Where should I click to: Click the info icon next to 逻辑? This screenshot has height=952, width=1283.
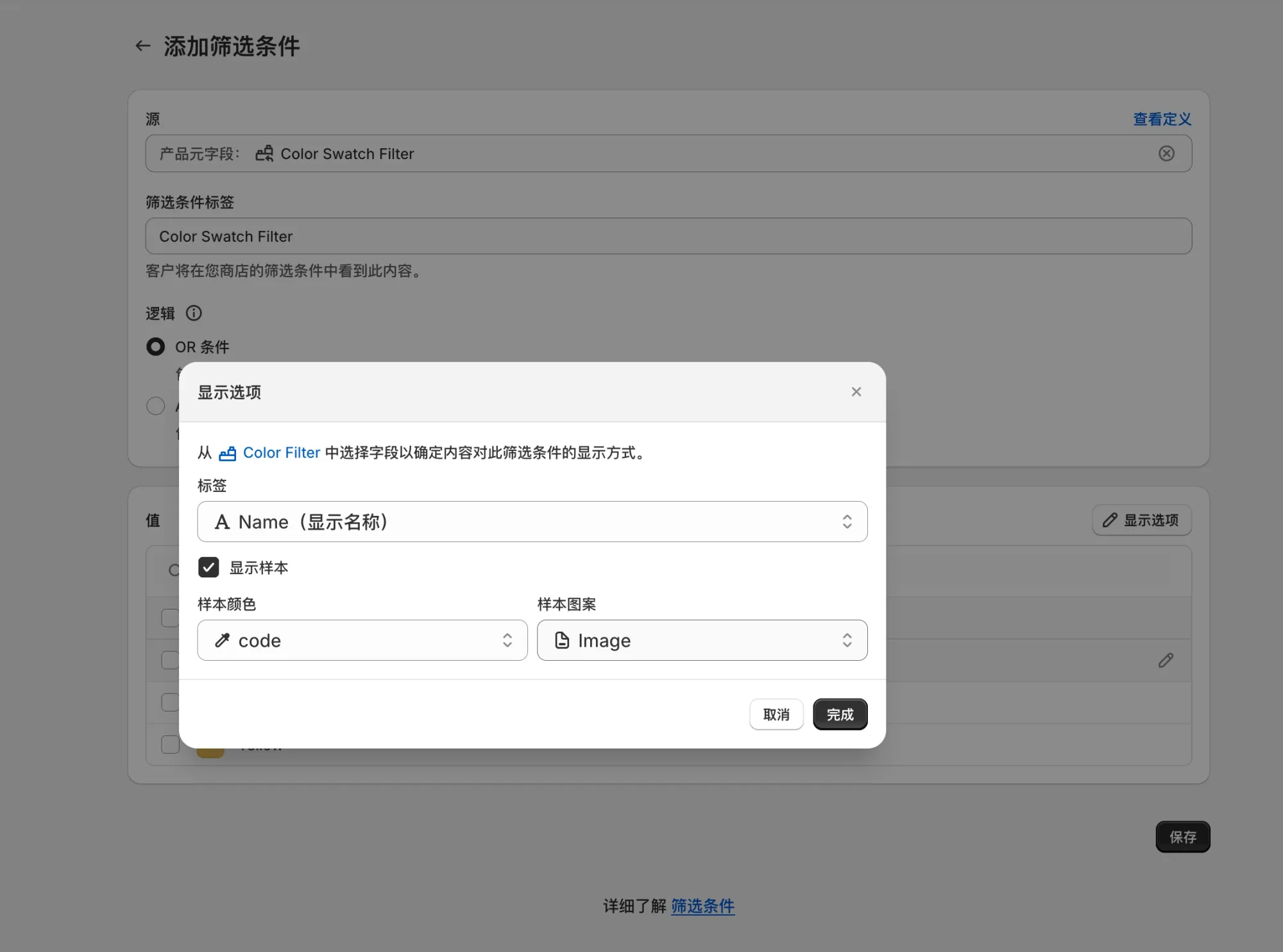(194, 313)
